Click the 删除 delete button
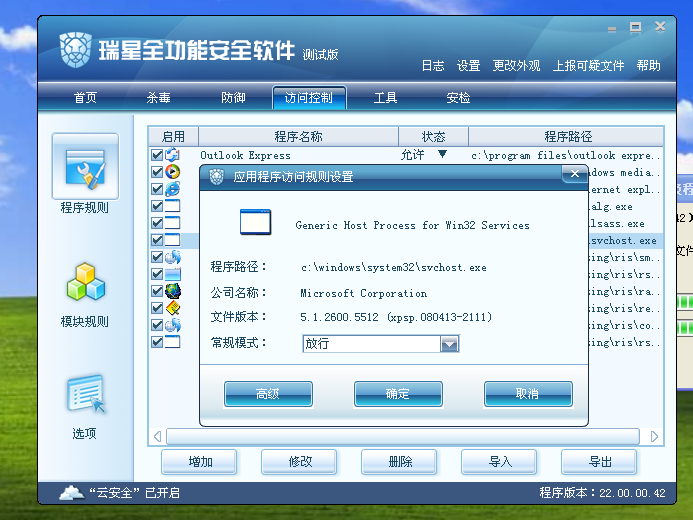Image resolution: width=693 pixels, height=520 pixels. click(x=399, y=462)
